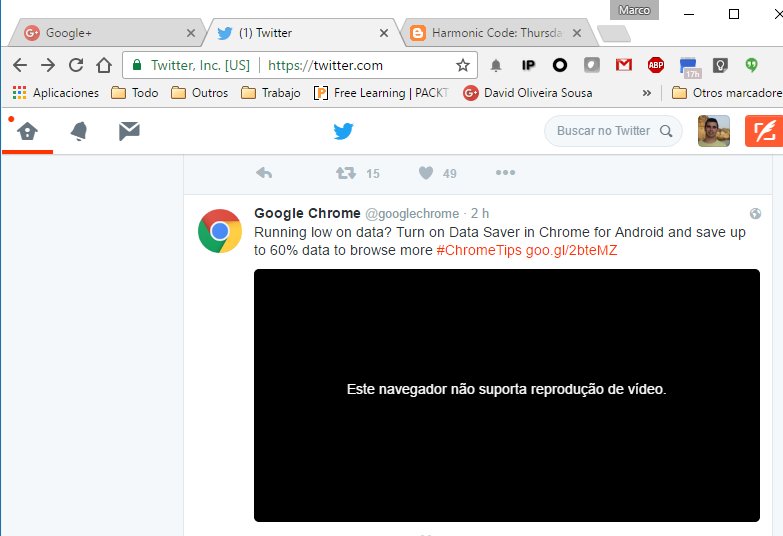Image resolution: width=783 pixels, height=536 pixels.
Task: Open the browser home page button
Action: pos(104,65)
